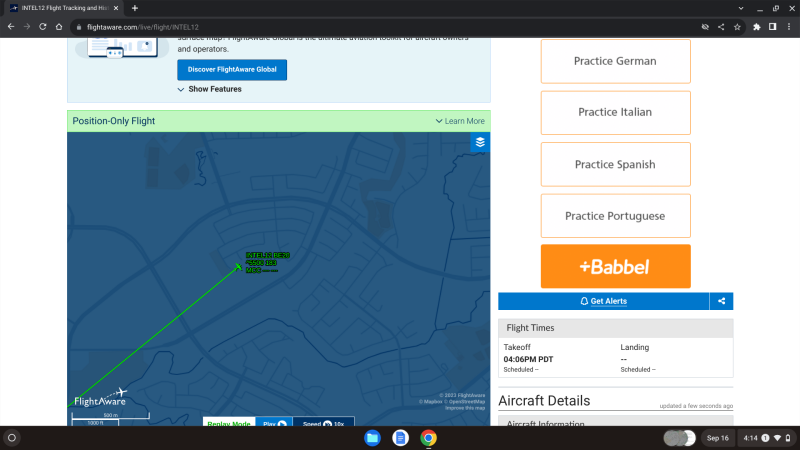Open the Sep 16 calendar date
This screenshot has width=800, height=450.
click(x=717, y=438)
